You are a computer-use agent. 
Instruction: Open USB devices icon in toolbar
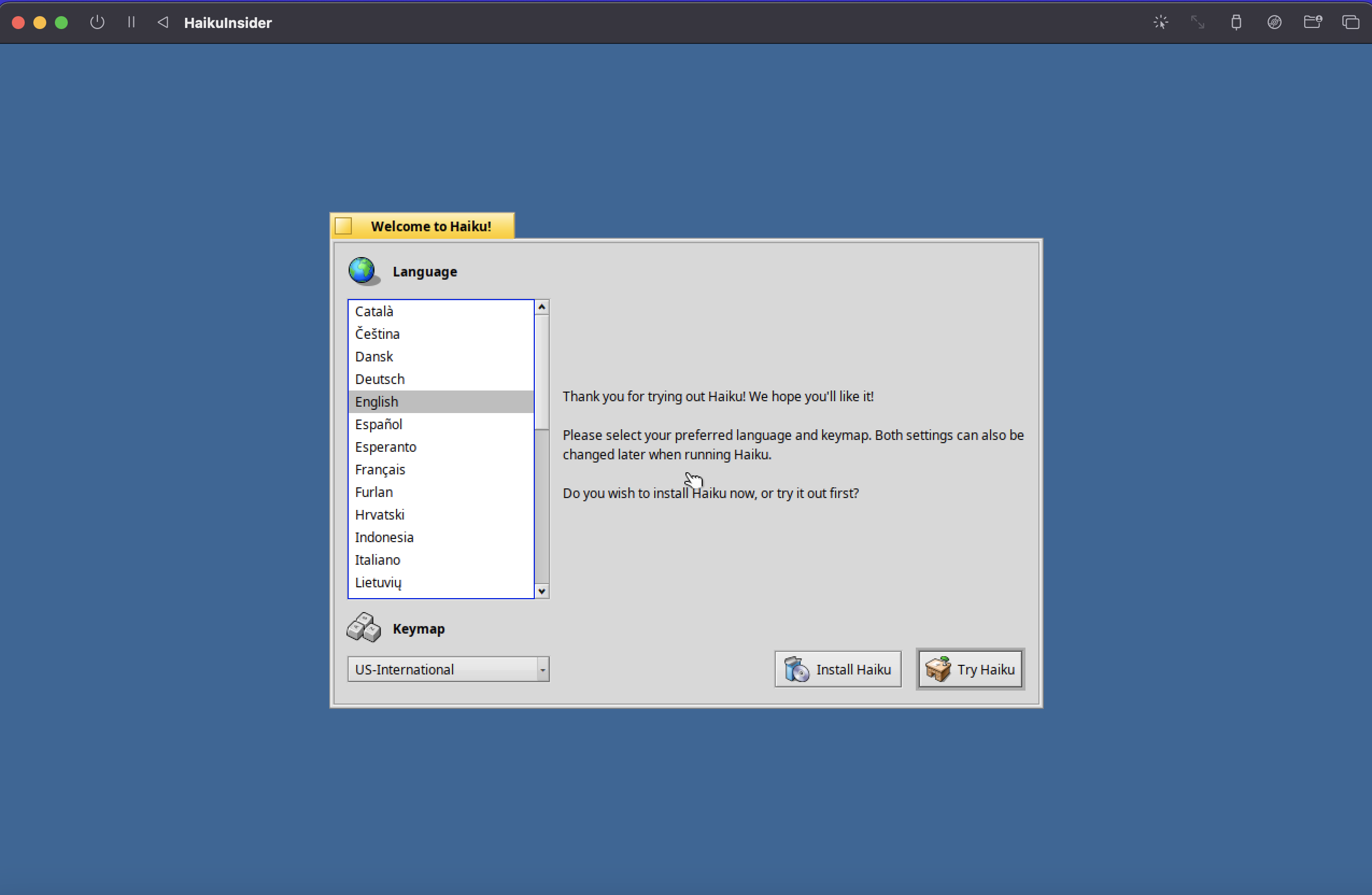tap(1236, 23)
